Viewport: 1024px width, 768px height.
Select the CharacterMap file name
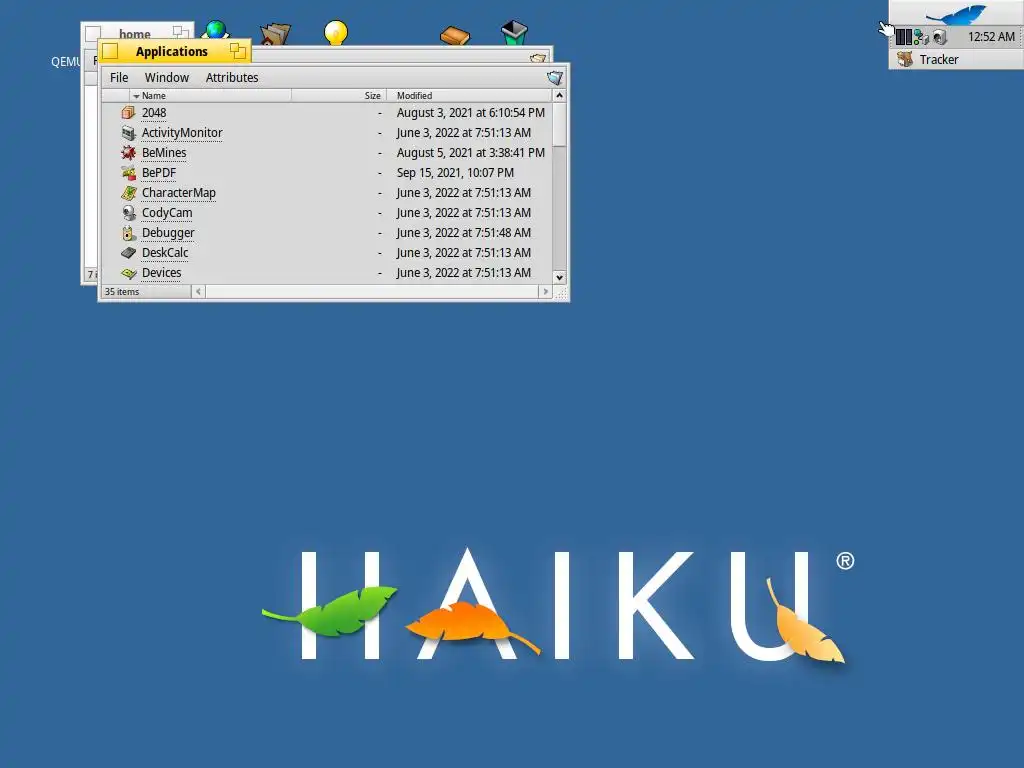[178, 193]
